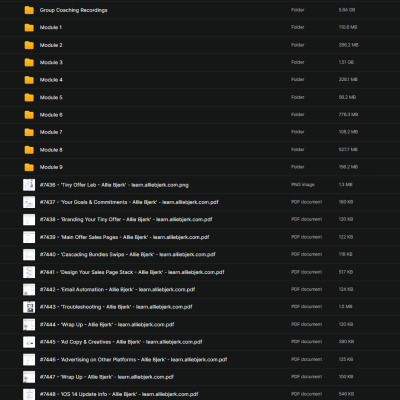Select file name '#7439 - Main Offer Sales Pages'

124,237
